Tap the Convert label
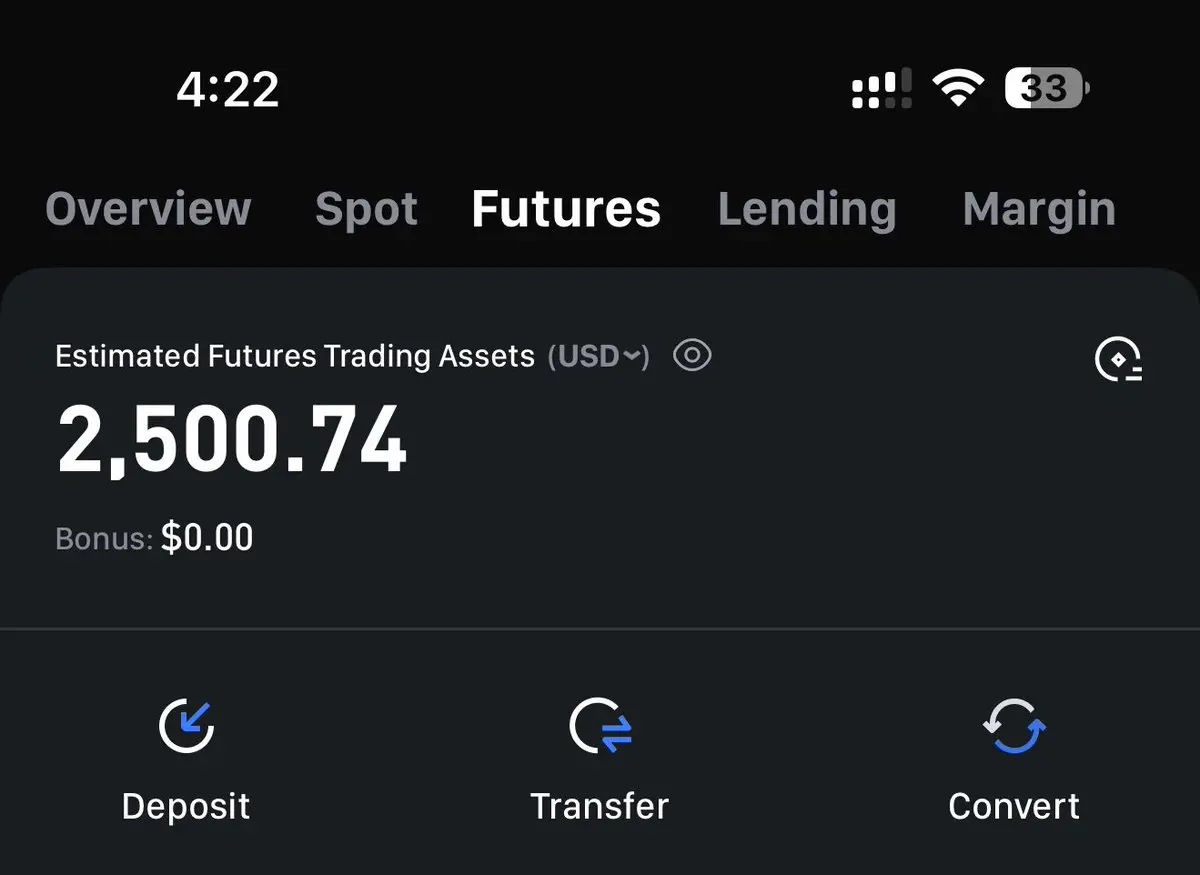1200x875 pixels. tap(1014, 806)
